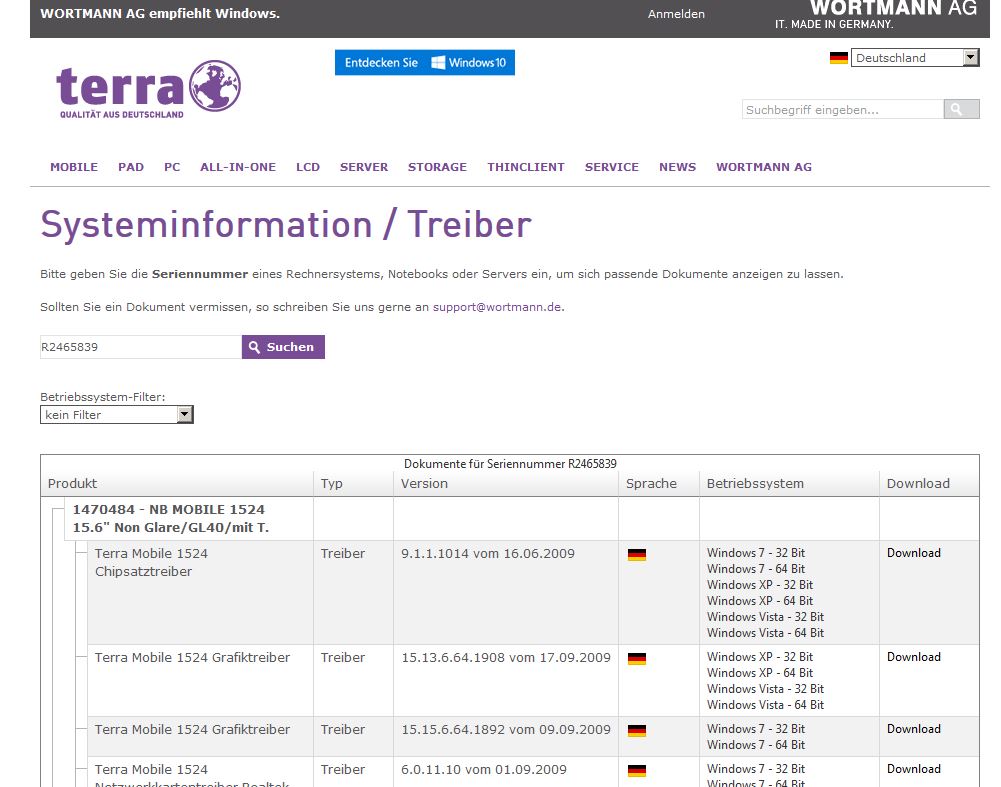The width and height of the screenshot is (1001, 787).
Task: Open the Deutschland country dropdown
Action: (x=915, y=58)
